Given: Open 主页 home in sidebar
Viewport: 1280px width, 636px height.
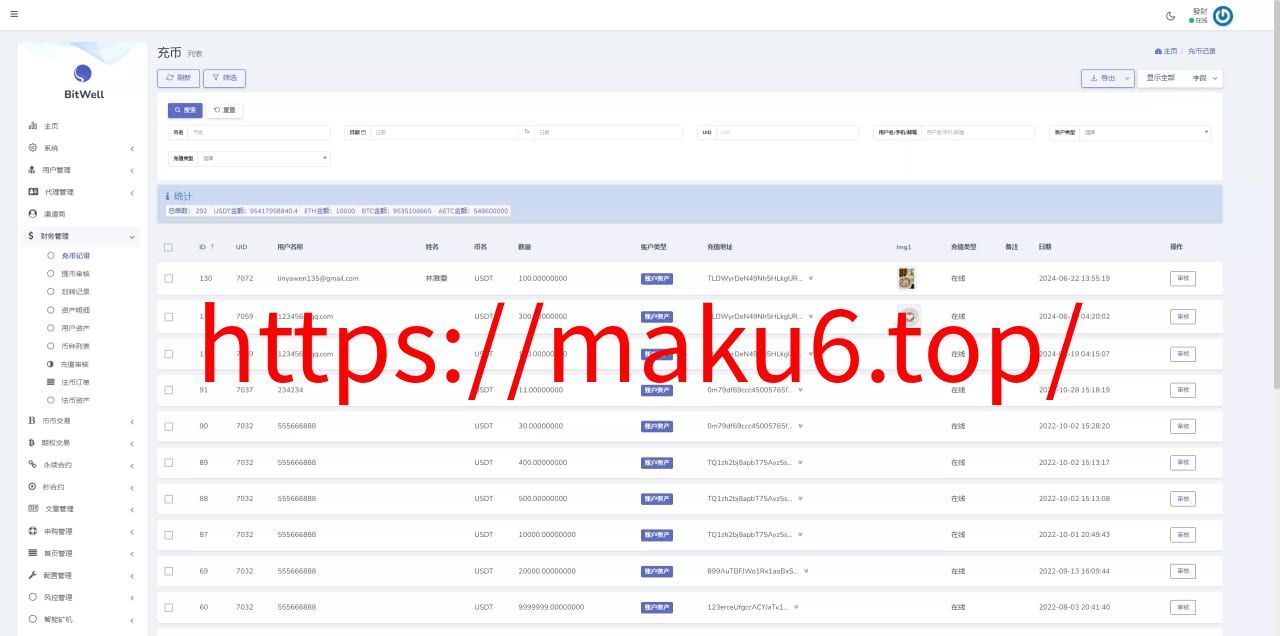Looking at the screenshot, I should click(51, 126).
